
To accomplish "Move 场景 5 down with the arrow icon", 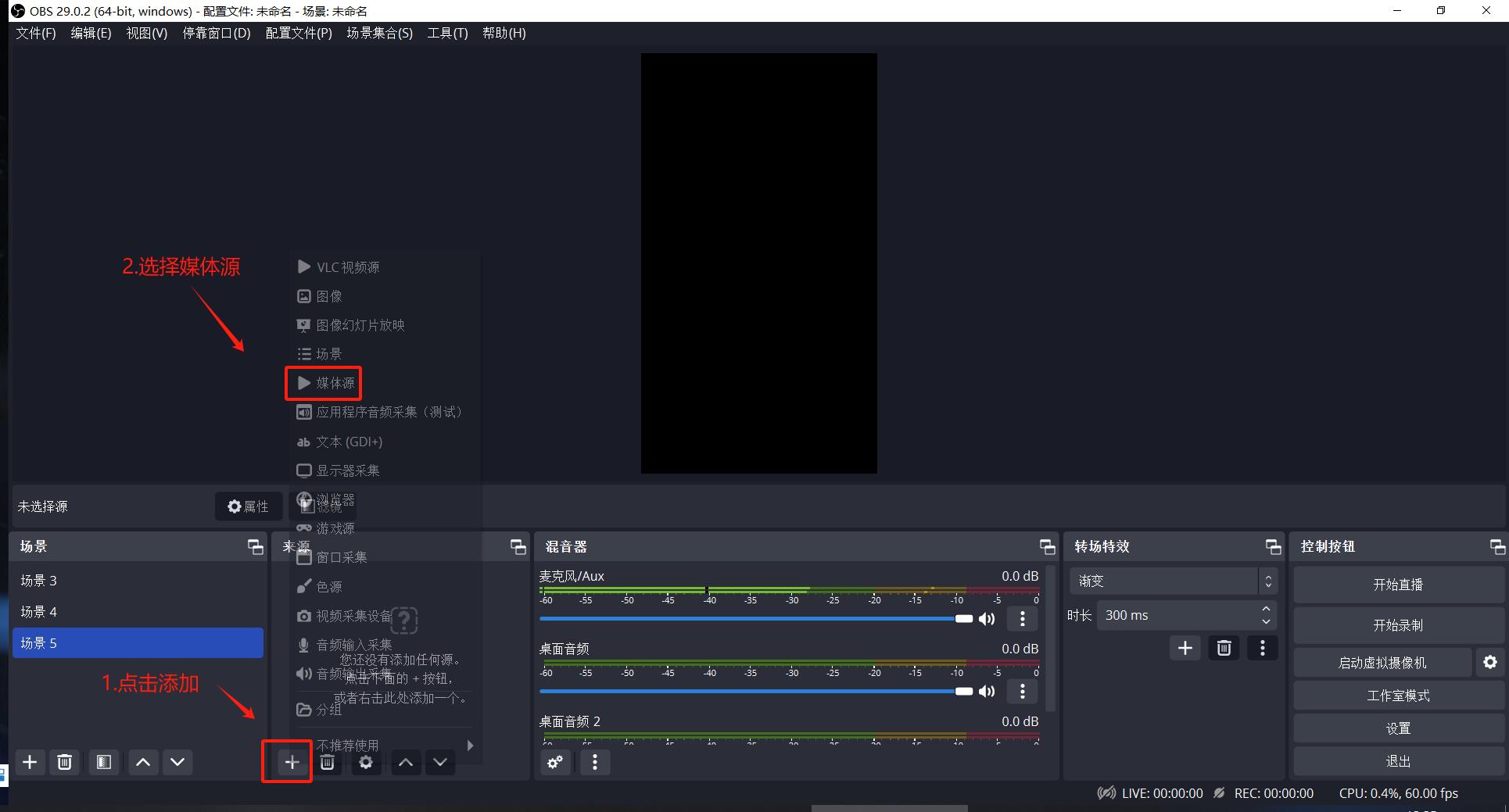I will tap(177, 762).
